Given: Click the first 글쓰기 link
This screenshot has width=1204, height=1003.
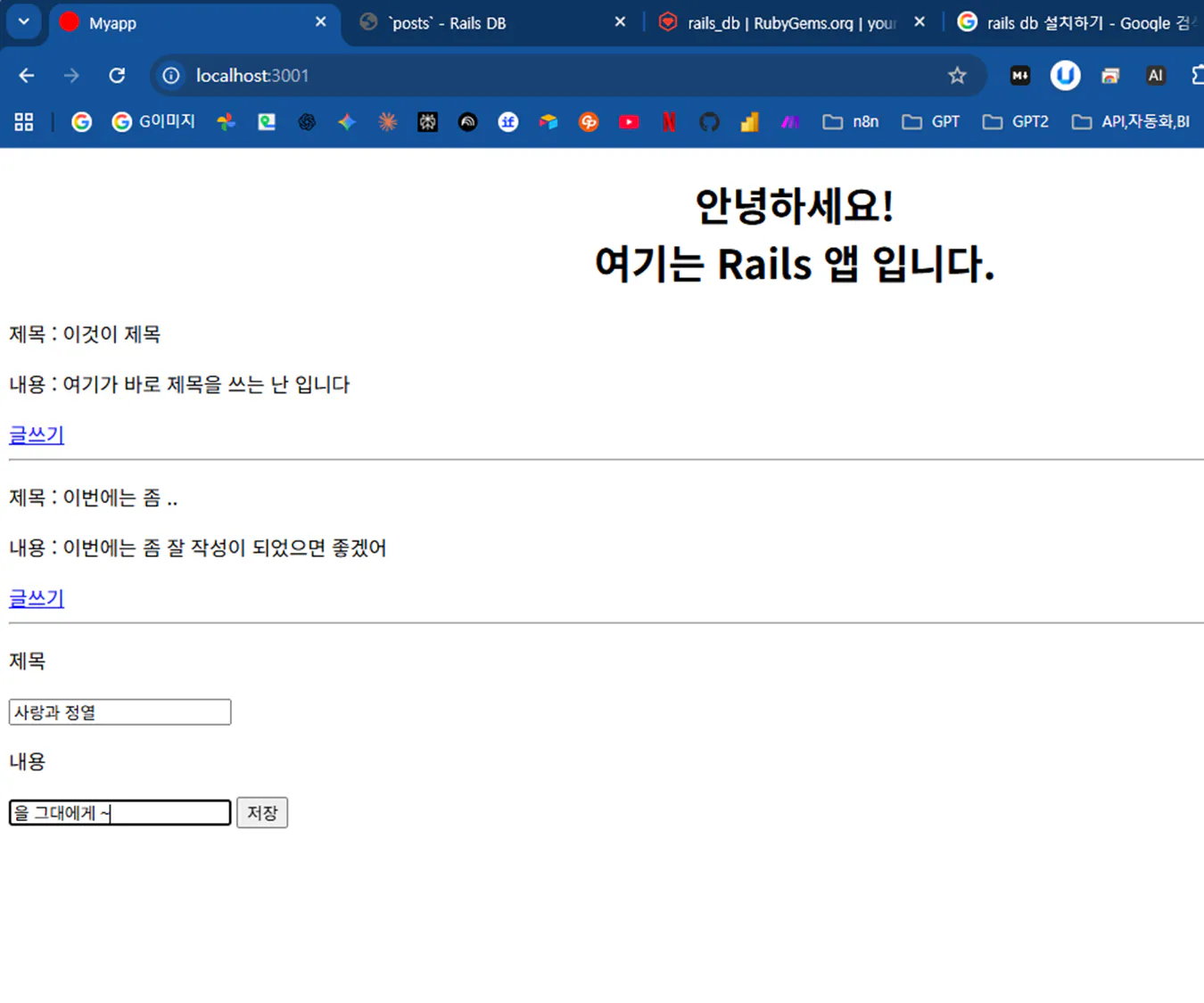Looking at the screenshot, I should (35, 435).
